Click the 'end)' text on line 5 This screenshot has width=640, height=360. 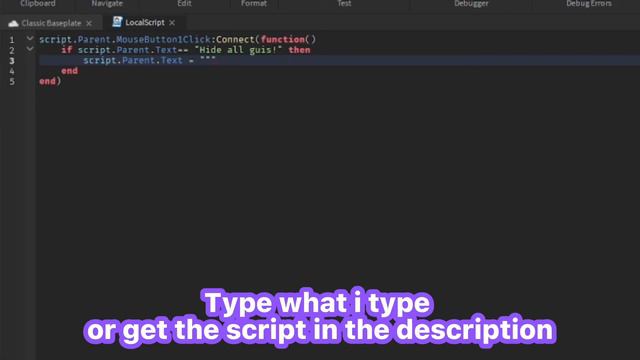[x=50, y=81]
